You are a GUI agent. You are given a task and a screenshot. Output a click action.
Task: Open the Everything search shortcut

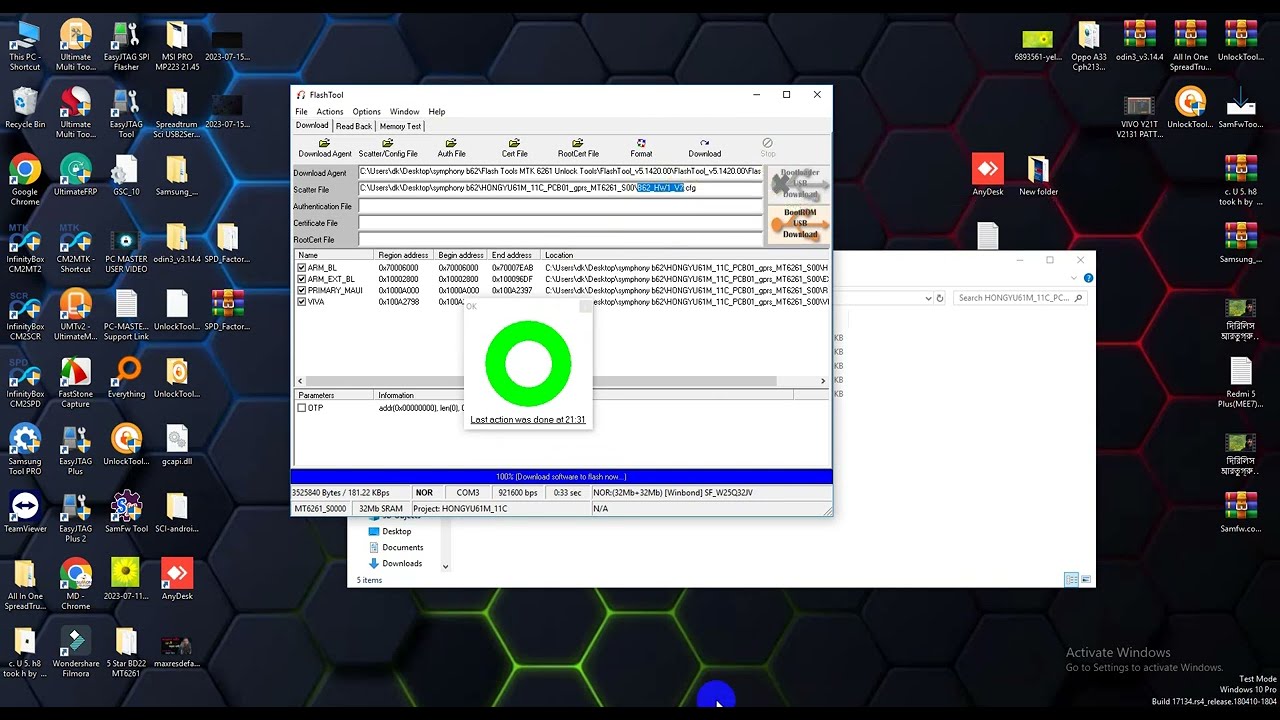point(126,378)
